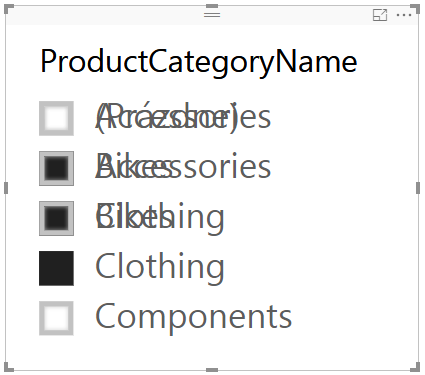Click the top-left corner resize handle
This screenshot has width=425, height=375.
(x=9, y=9)
